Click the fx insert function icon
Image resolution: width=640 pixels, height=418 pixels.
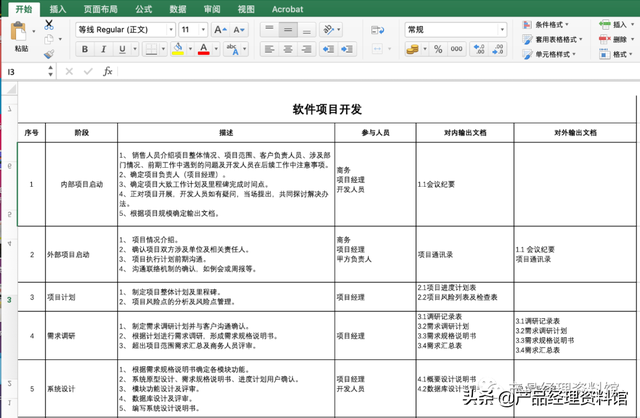[x=108, y=72]
